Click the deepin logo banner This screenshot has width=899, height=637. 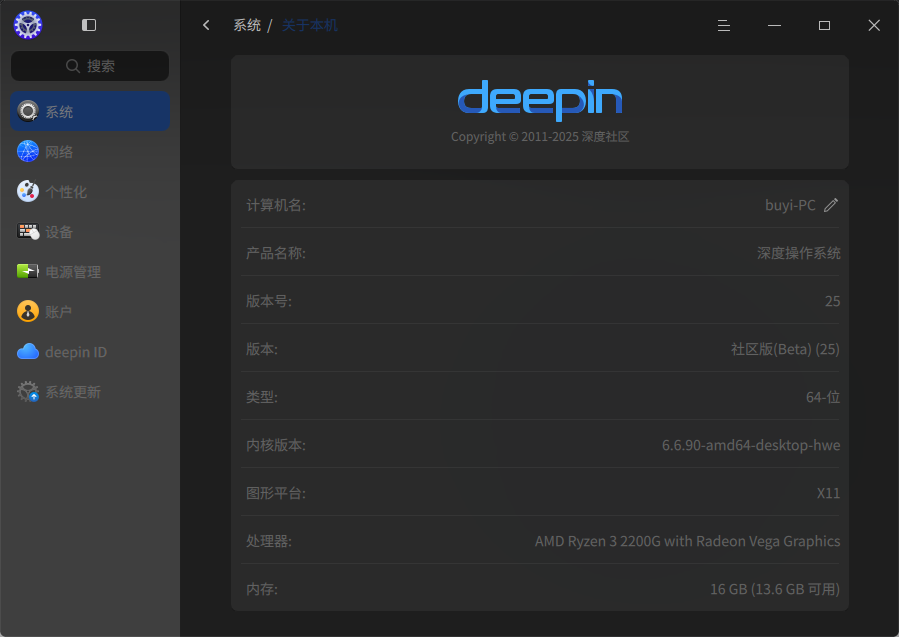(x=540, y=99)
